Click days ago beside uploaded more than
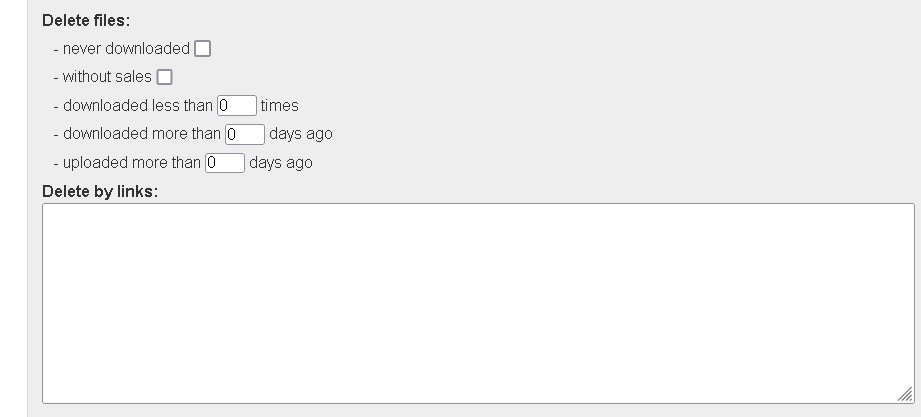 [281, 162]
